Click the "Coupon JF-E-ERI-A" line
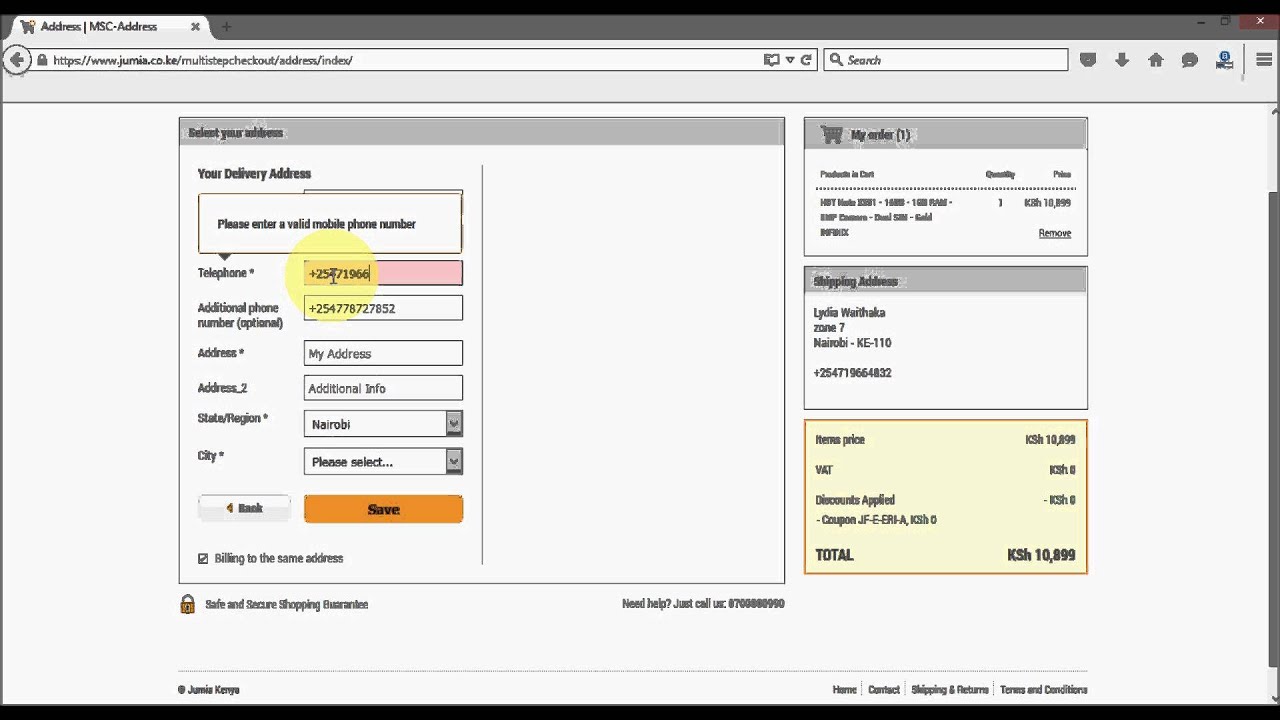The image size is (1280, 720). [876, 520]
